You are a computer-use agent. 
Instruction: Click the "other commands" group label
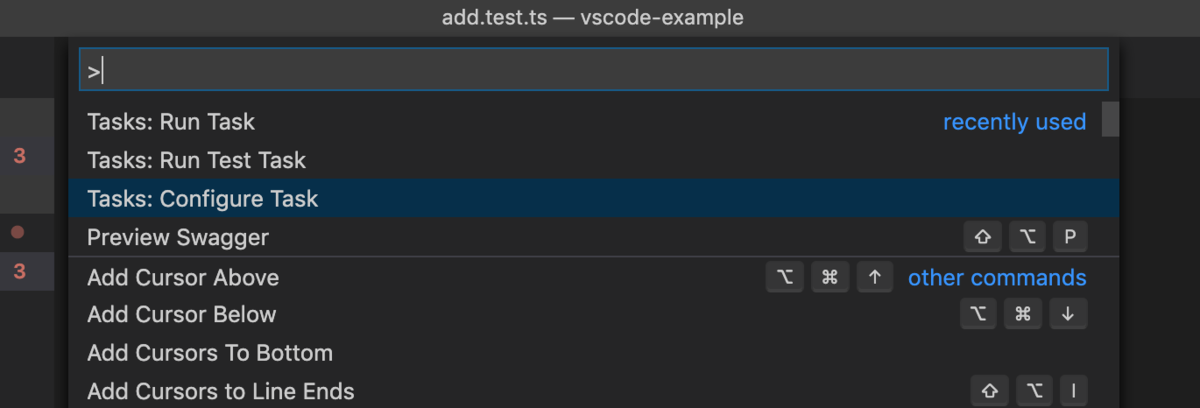click(996, 277)
